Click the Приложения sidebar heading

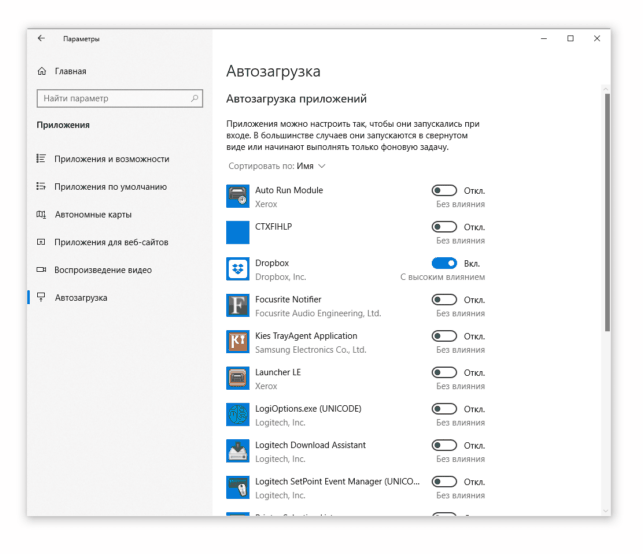tap(63, 125)
